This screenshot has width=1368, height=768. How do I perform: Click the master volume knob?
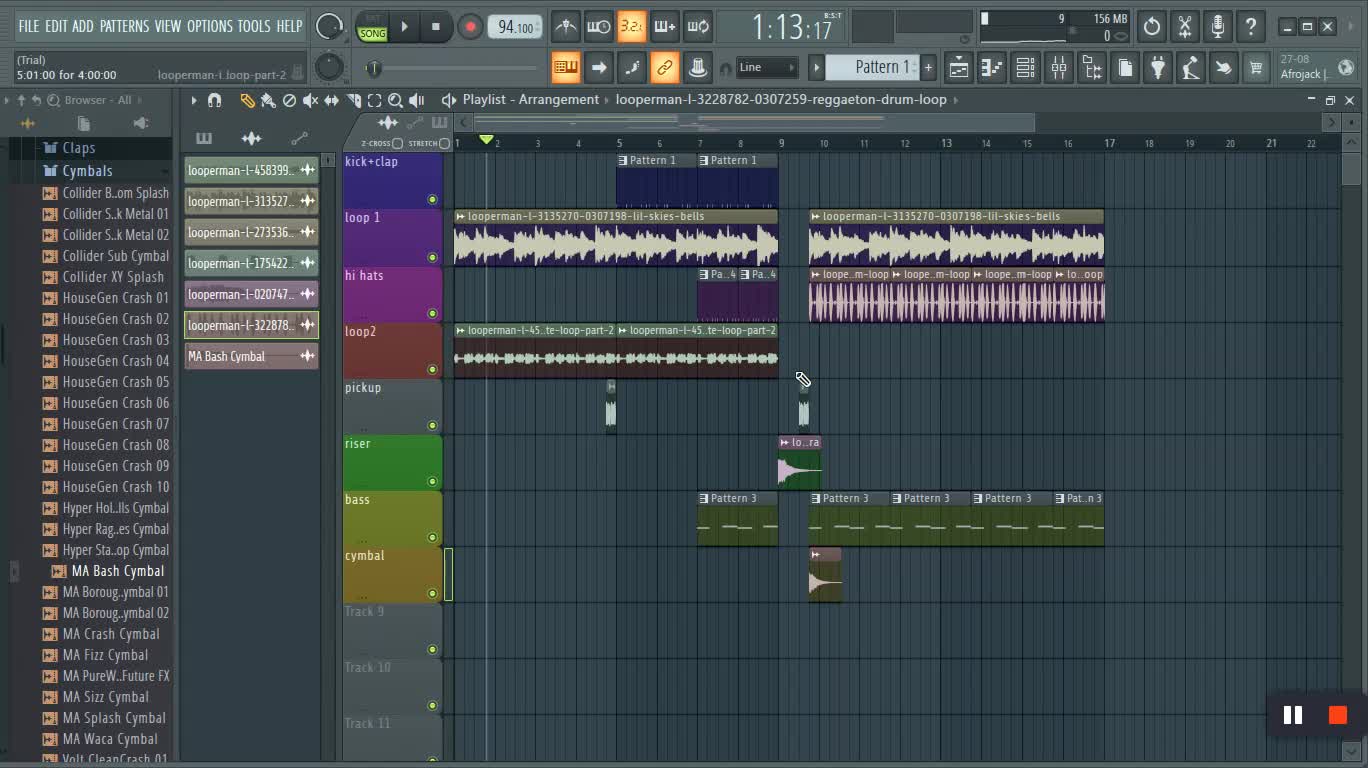point(329,27)
